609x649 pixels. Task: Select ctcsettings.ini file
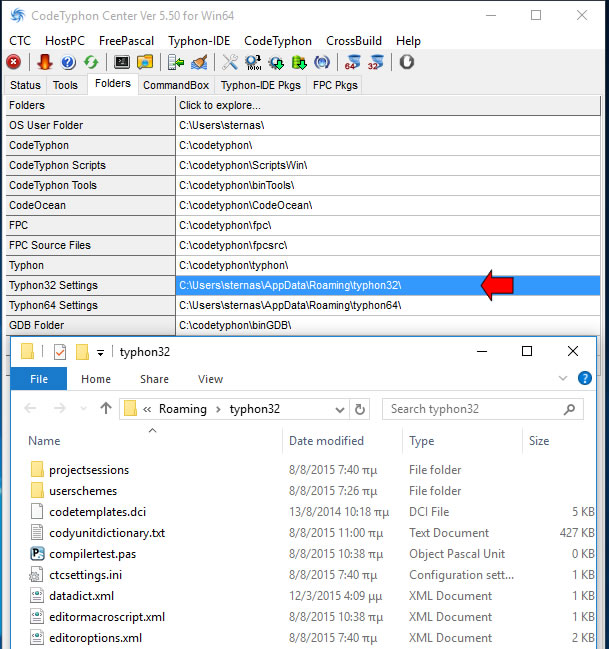pos(85,575)
